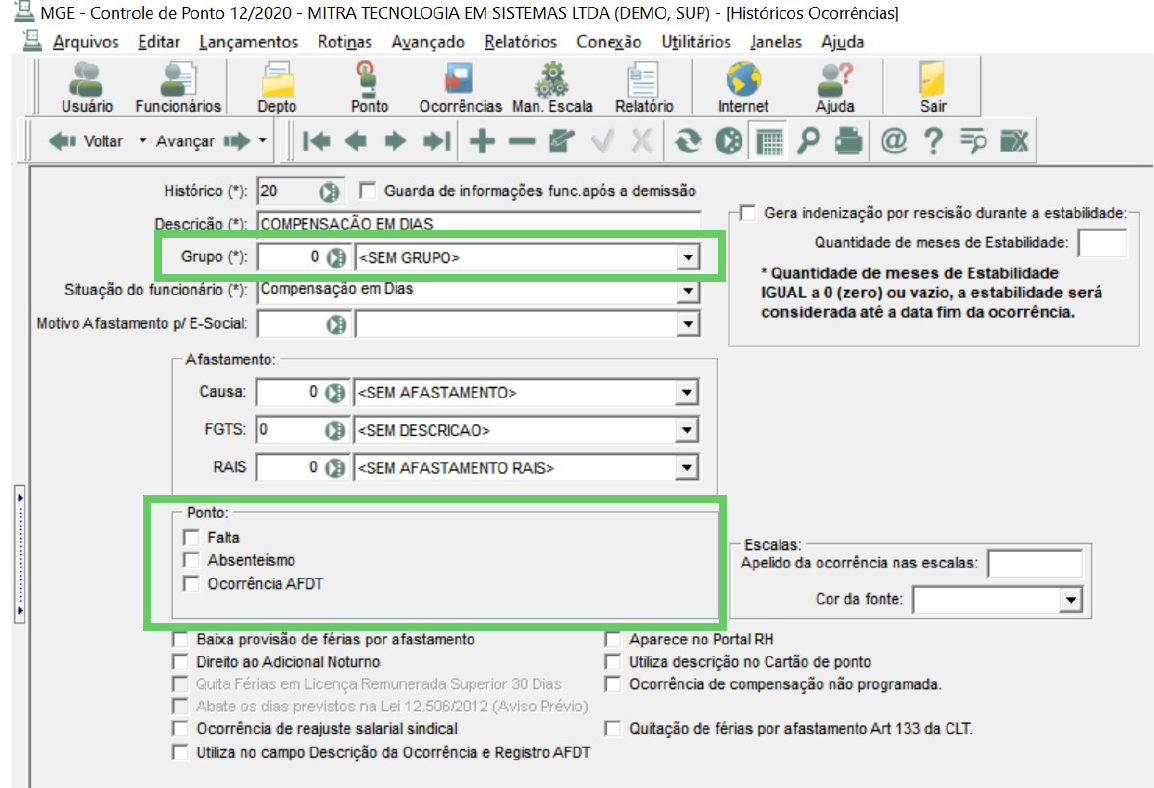This screenshot has width=1154, height=788.
Task: Click the Sair exit icon
Action: point(932,88)
